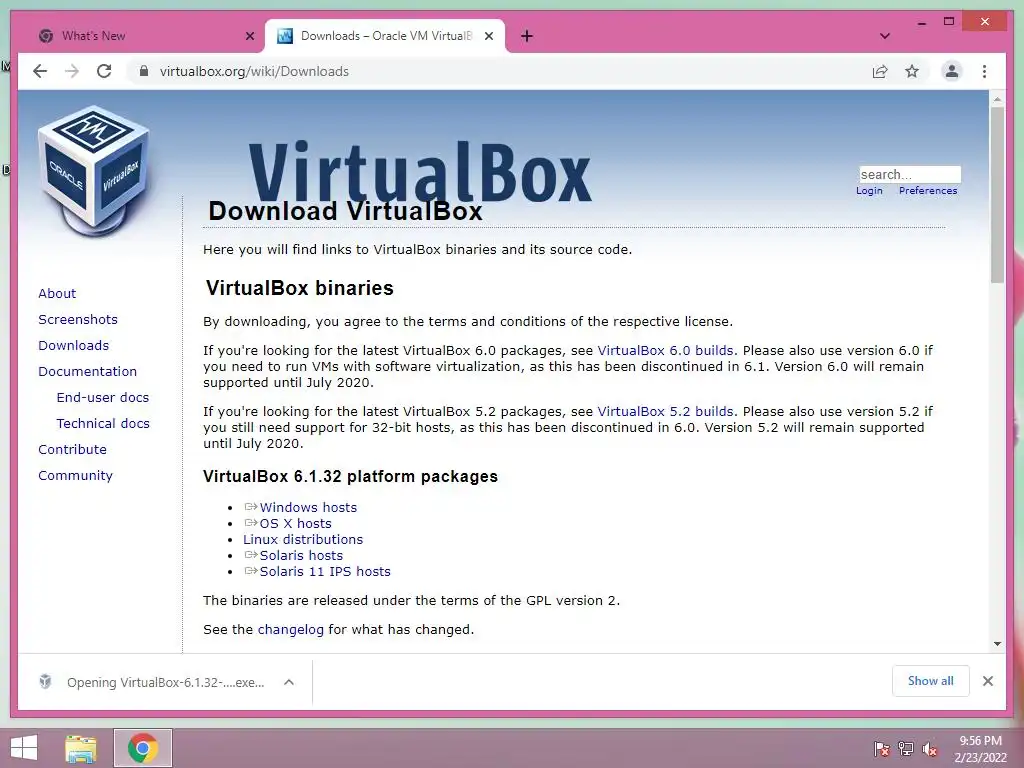Open the changelog link
This screenshot has height=768, width=1024.
[290, 630]
